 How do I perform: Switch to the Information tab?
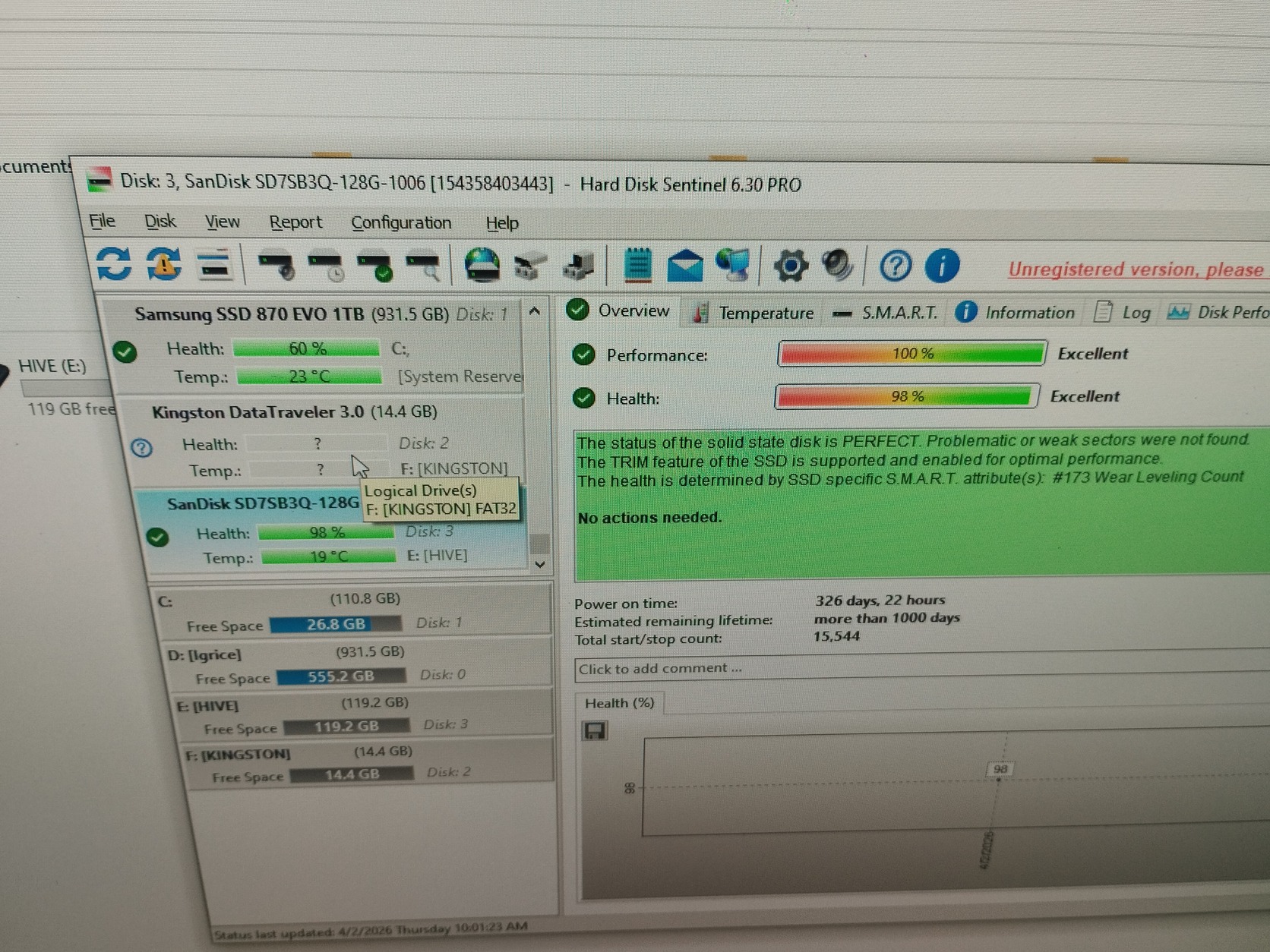(x=1015, y=312)
